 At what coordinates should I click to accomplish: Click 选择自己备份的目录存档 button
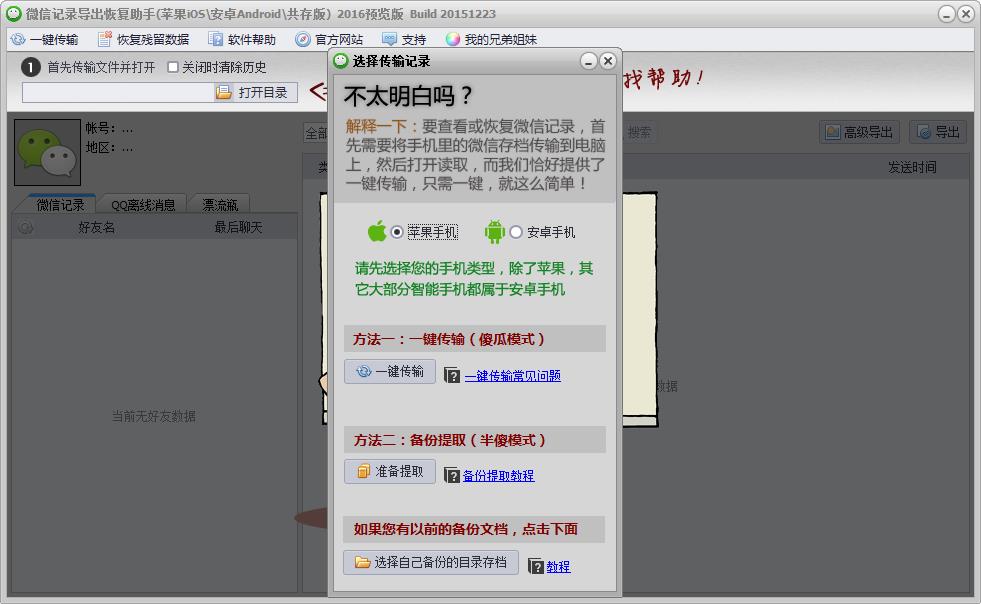point(431,563)
